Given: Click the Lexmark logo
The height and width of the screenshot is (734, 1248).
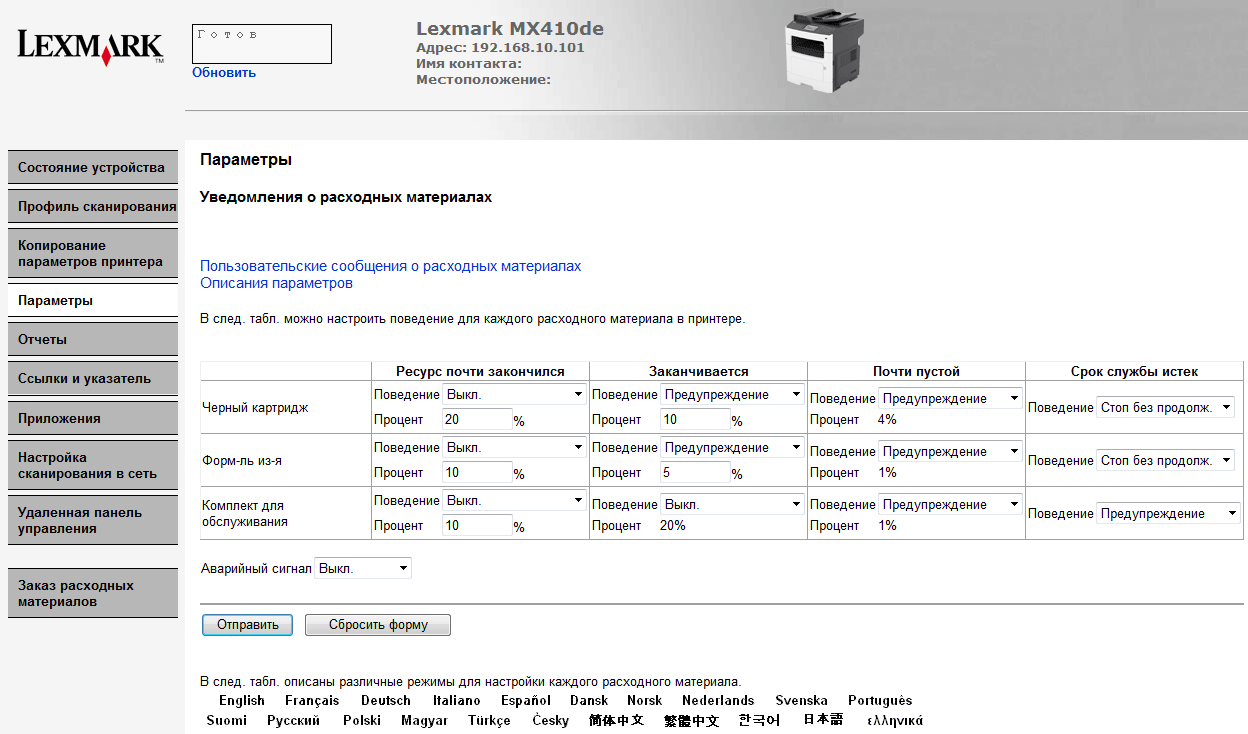Looking at the screenshot, I should pos(90,47).
